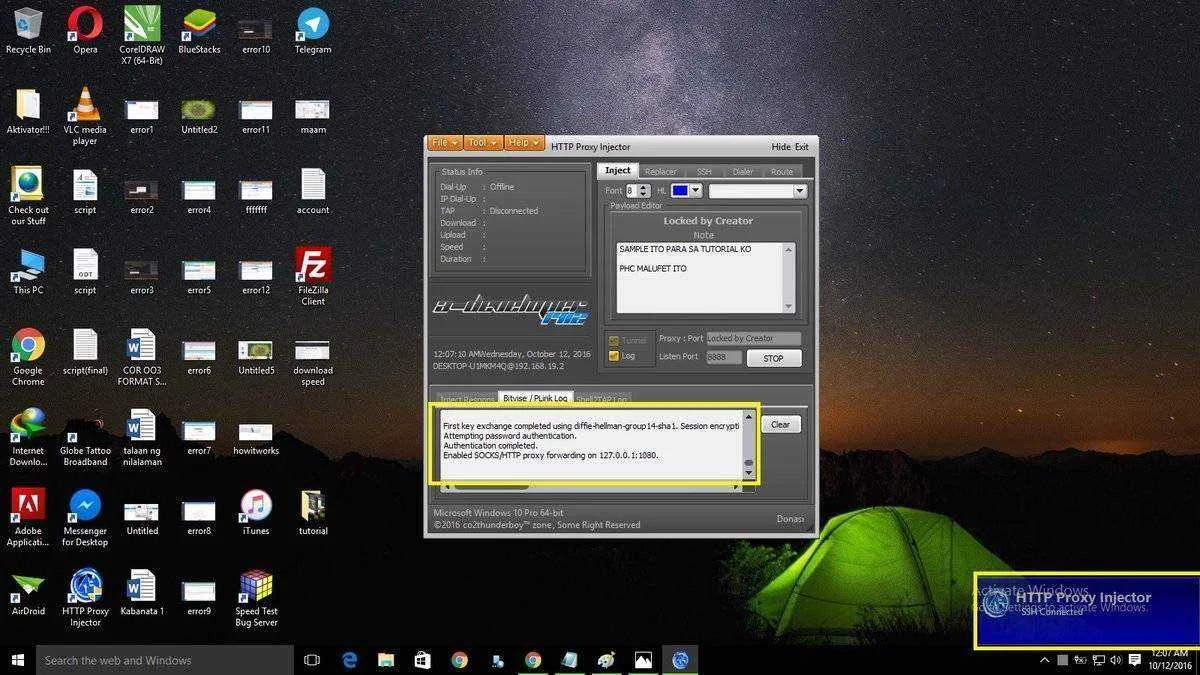The width and height of the screenshot is (1200, 675).
Task: Open the Telegram desktop shortcut
Action: point(313,30)
